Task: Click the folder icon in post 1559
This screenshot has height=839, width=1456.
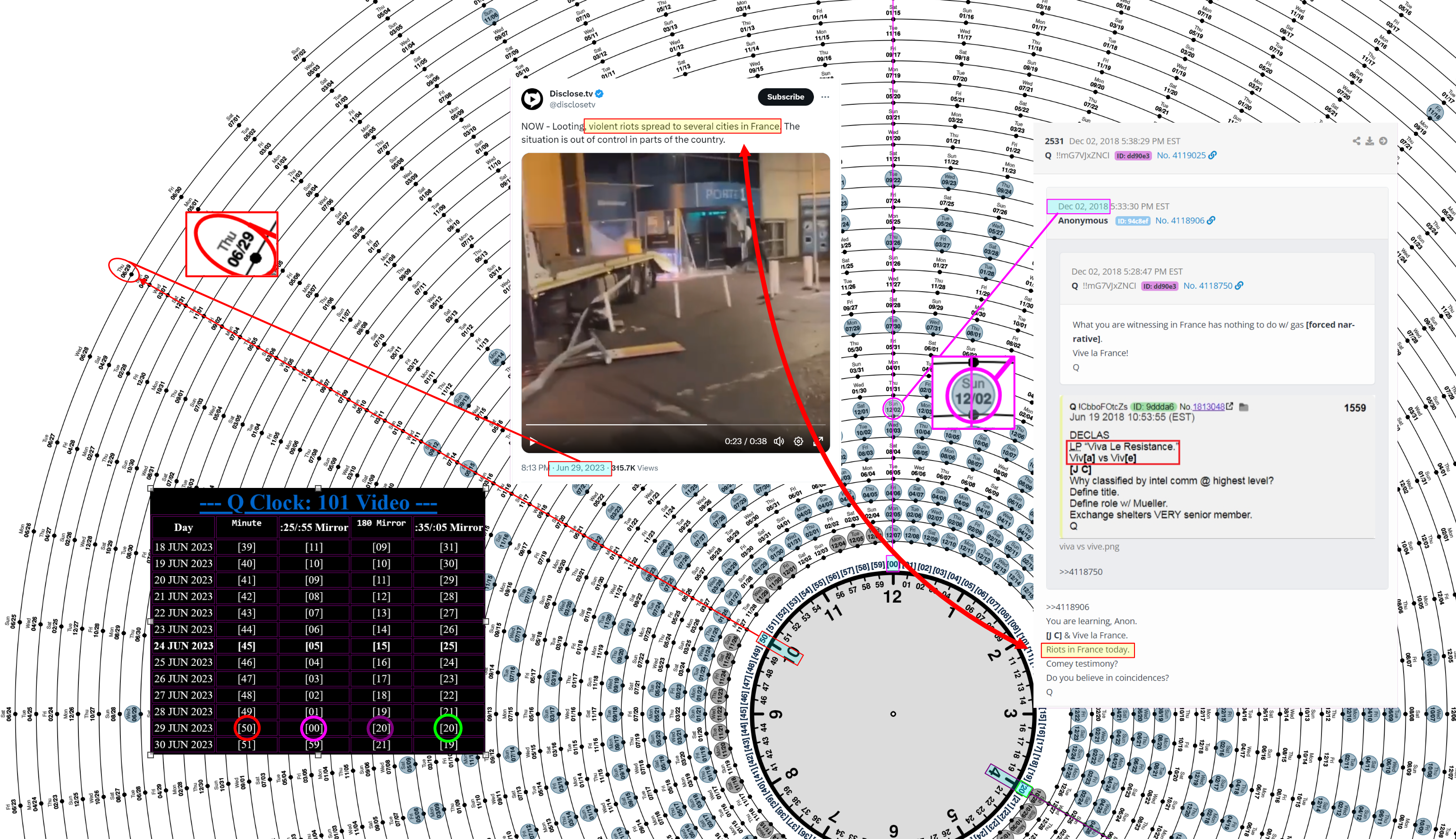Action: (x=1244, y=407)
